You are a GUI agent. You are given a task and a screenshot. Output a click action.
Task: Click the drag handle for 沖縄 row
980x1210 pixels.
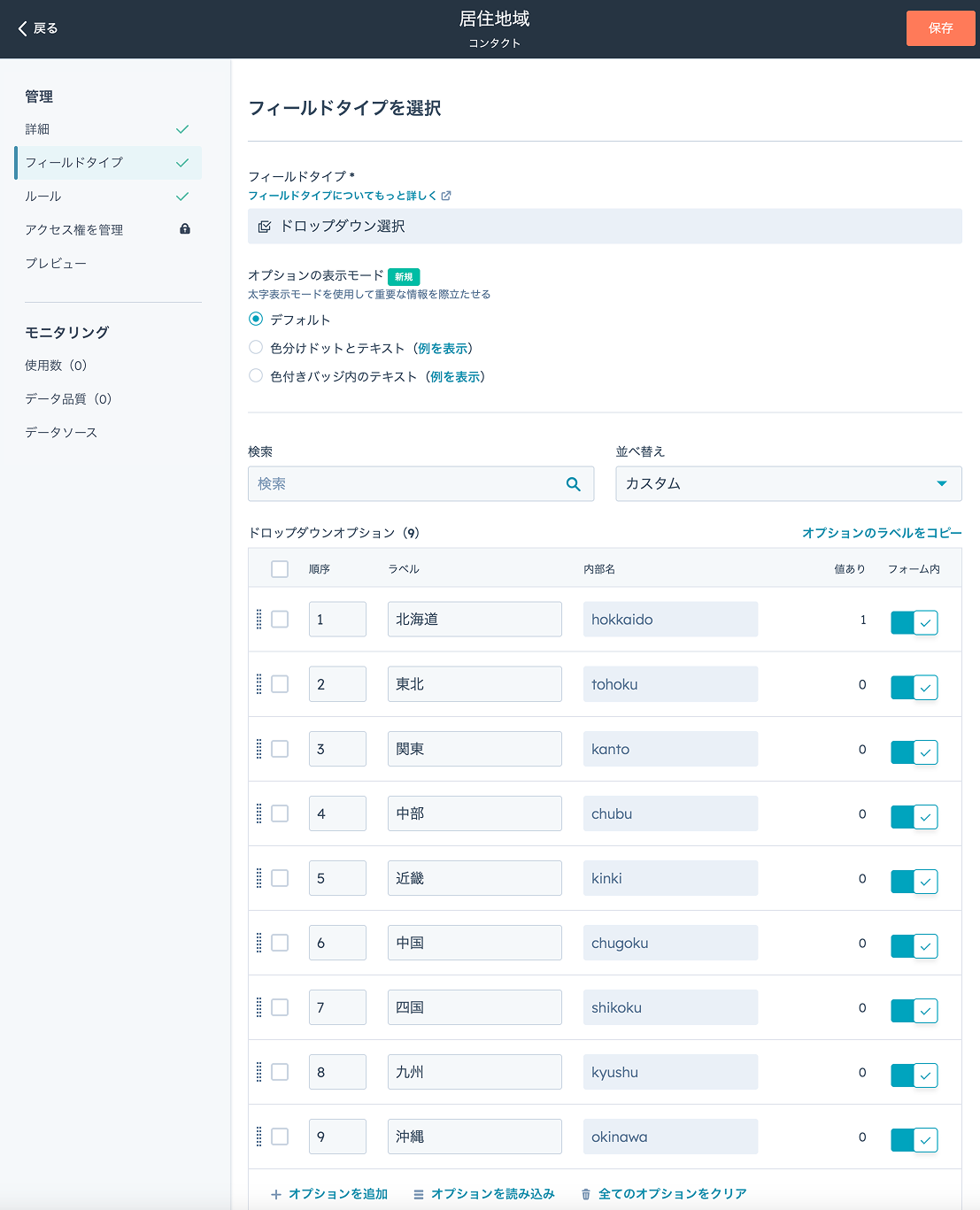click(x=259, y=1137)
